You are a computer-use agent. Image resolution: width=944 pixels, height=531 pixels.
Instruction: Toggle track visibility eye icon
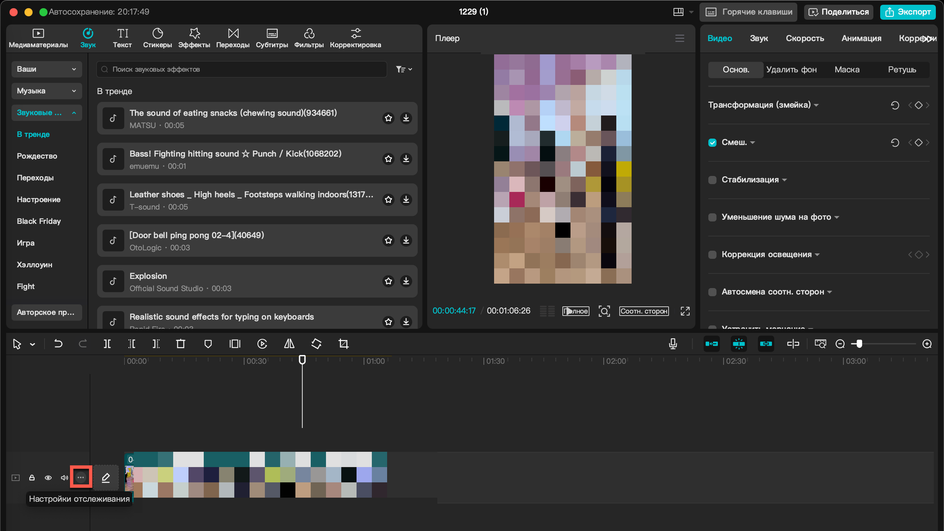pyautogui.click(x=48, y=477)
